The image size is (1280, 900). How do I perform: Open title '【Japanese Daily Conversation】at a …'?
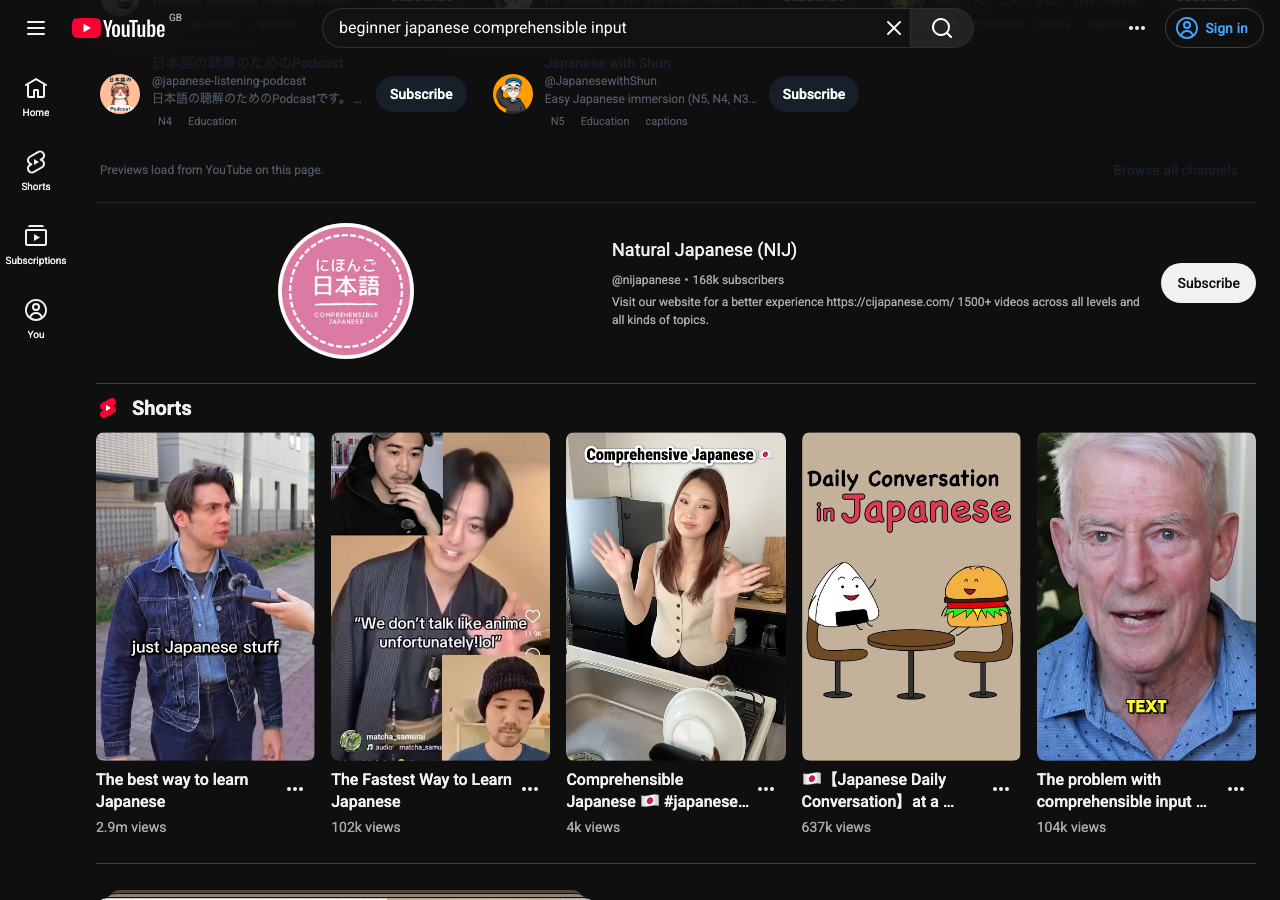tap(878, 790)
